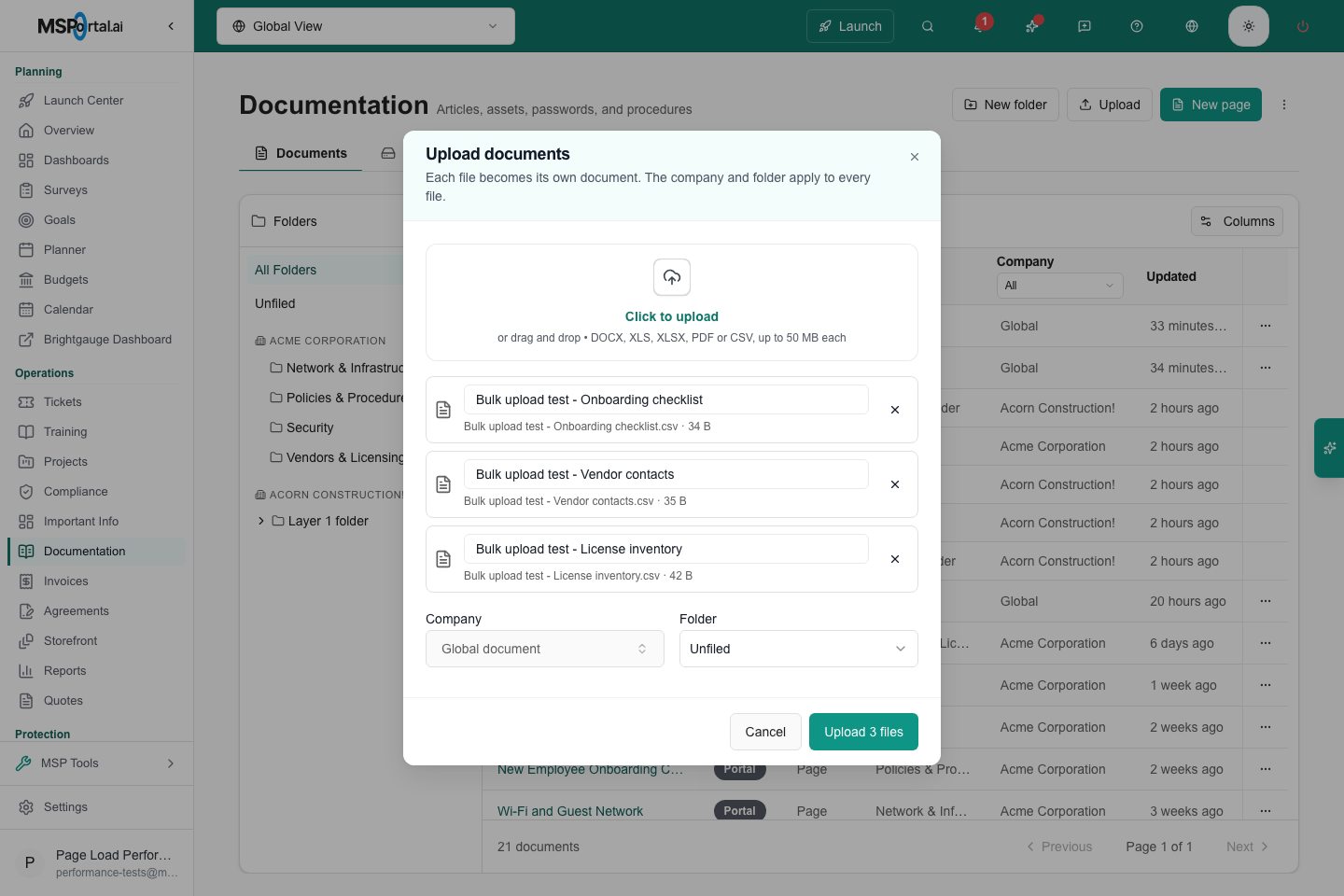Open the side AI assistant tab
This screenshot has width=1344, height=896.
pyautogui.click(x=1329, y=448)
